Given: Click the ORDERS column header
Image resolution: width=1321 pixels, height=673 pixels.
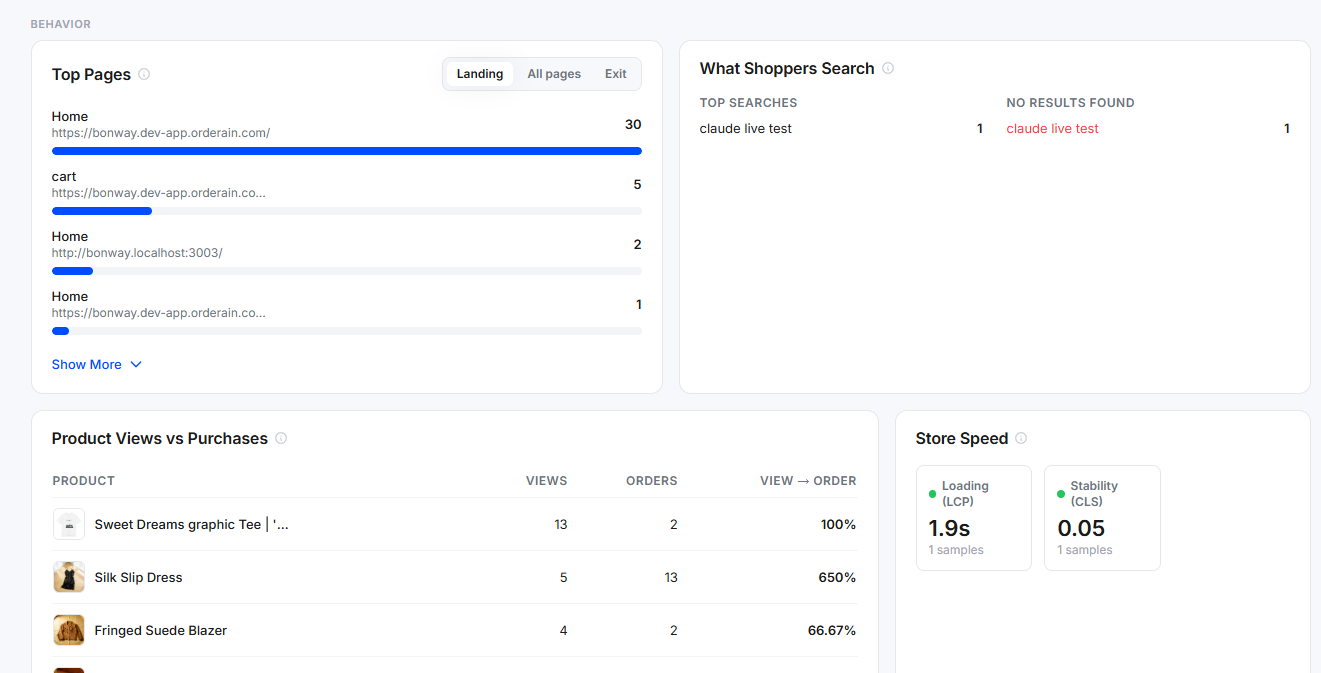Looking at the screenshot, I should pos(652,481).
